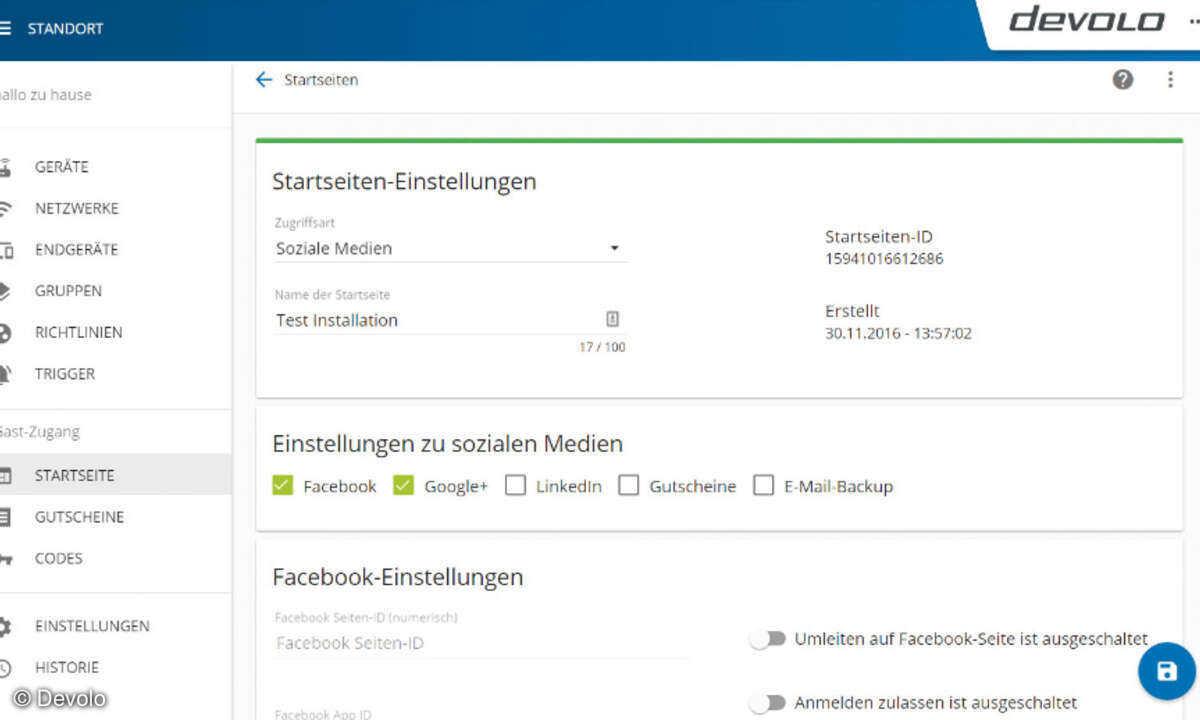Toggle the Anmelden zulassen switch
Image resolution: width=1200 pixels, height=720 pixels.
[x=767, y=703]
